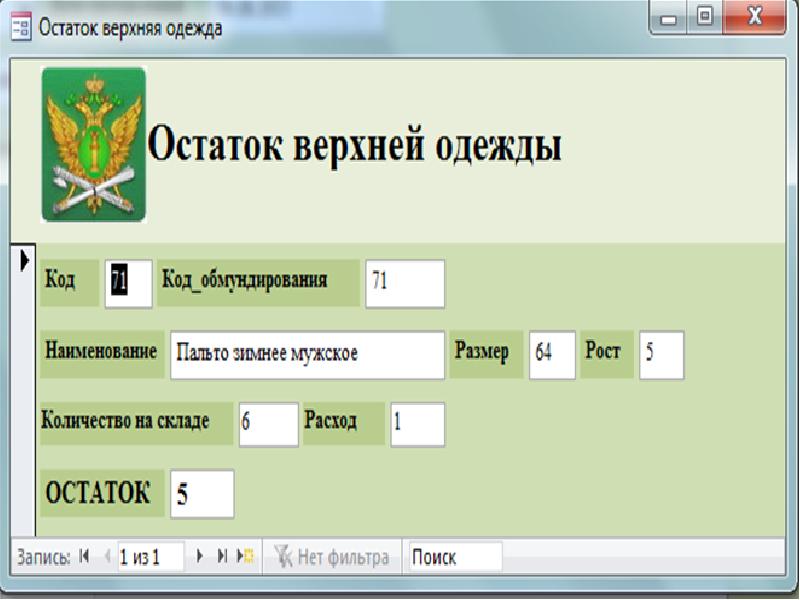Go to the first record
The width and height of the screenshot is (800, 600).
84,557
